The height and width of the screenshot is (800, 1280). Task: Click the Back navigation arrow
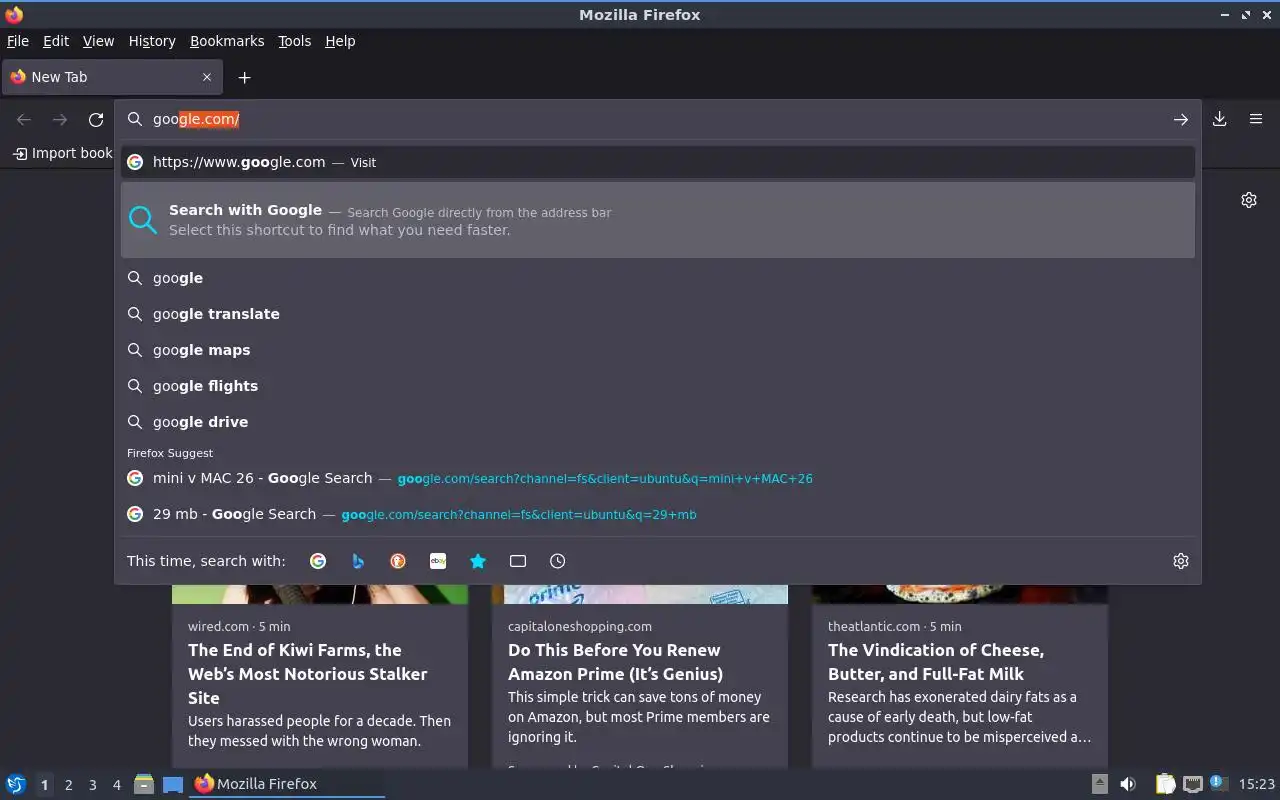coord(24,119)
